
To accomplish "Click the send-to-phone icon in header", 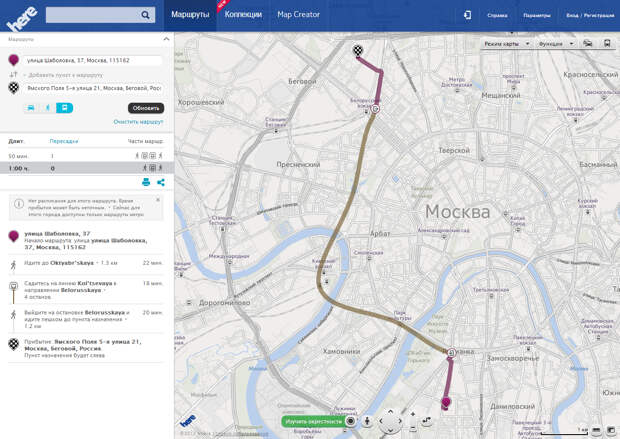I will [x=467, y=15].
